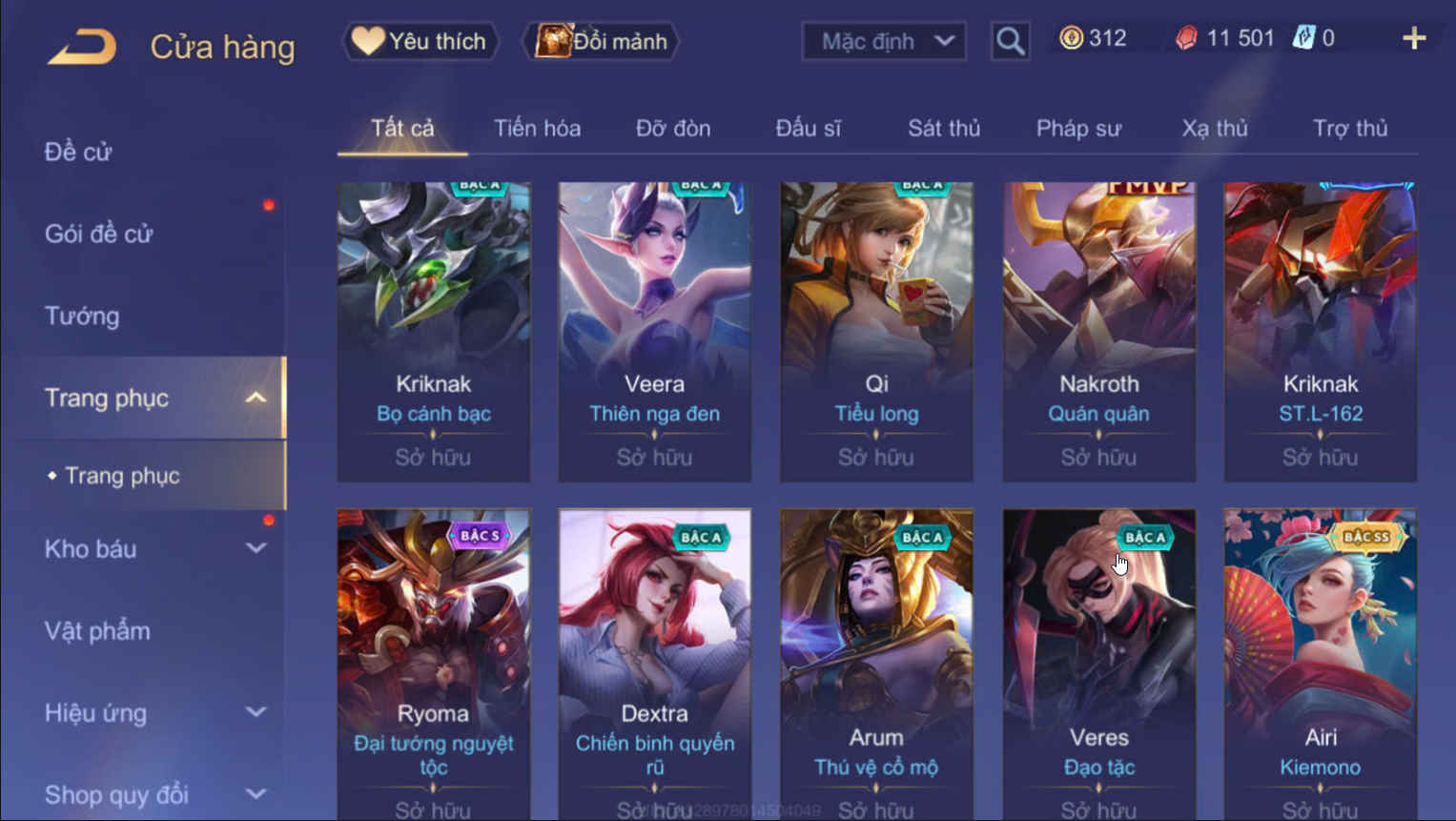Select the Airi Kiemono skin card

pos(1320,664)
